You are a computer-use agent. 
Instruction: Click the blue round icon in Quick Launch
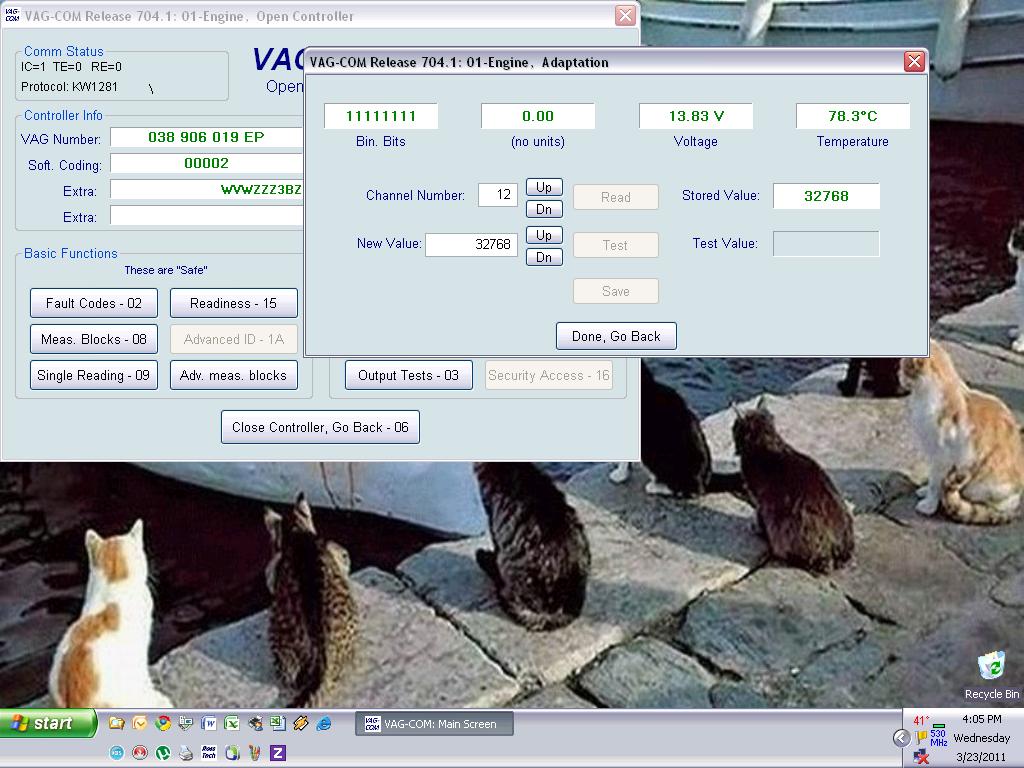pos(117,753)
